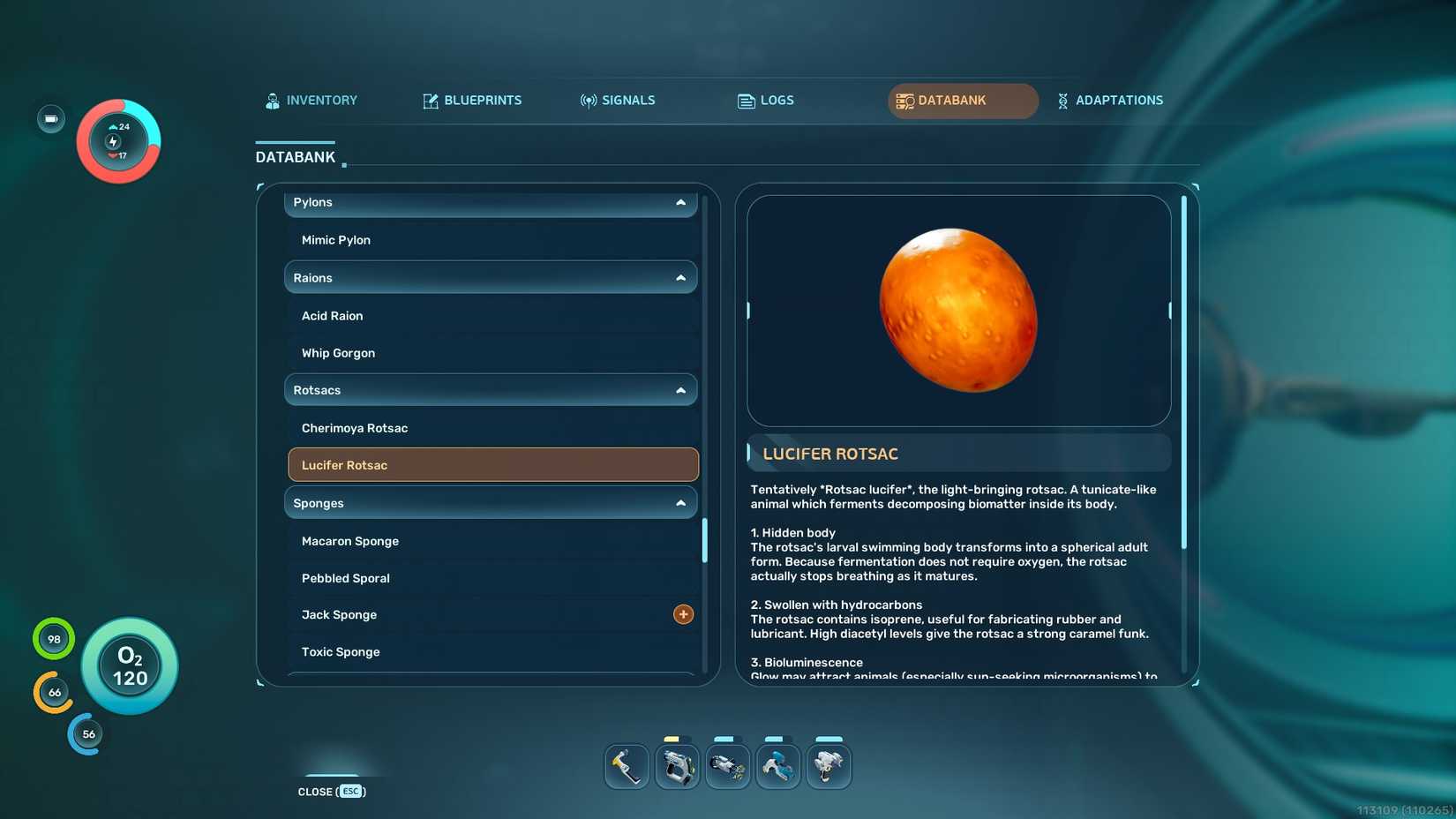1456x819 pixels.
Task: Collapse the Pylons category
Action: pyautogui.click(x=491, y=203)
